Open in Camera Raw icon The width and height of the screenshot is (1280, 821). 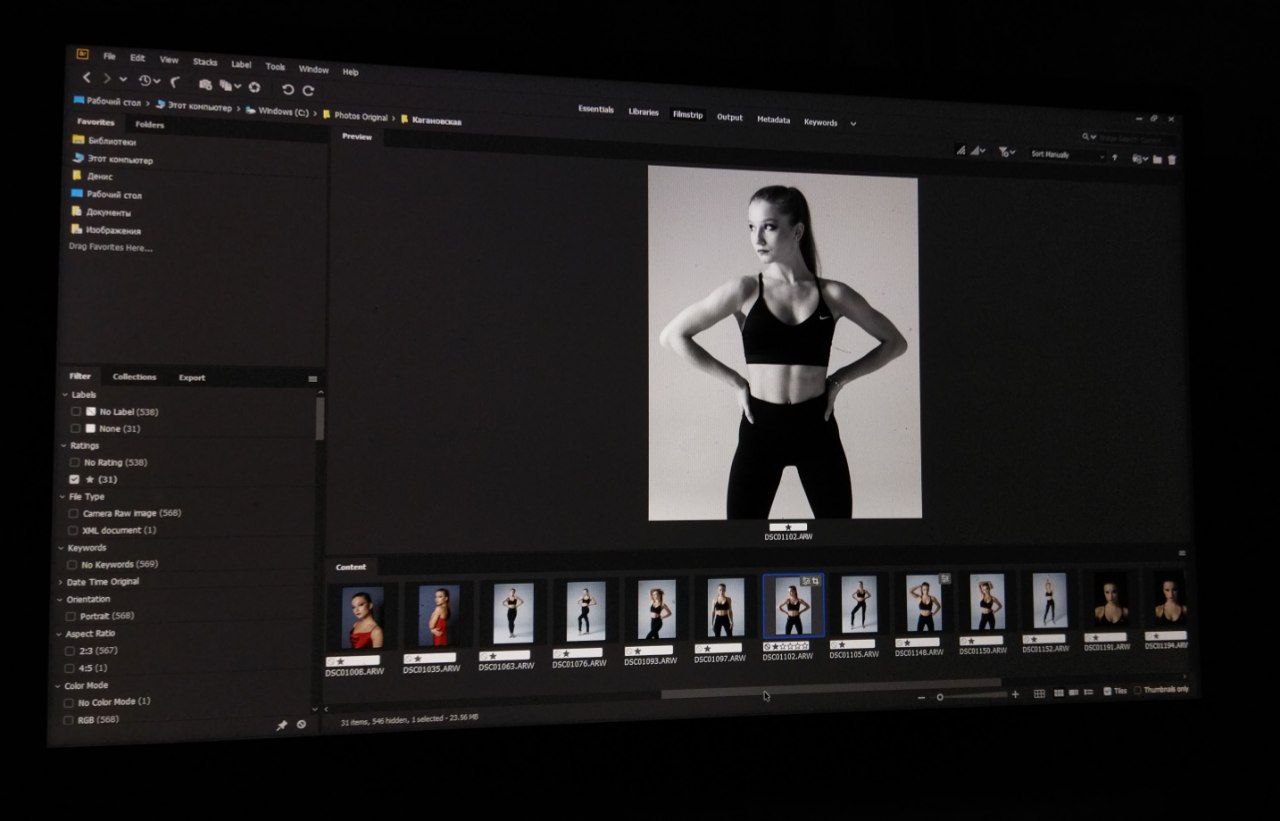pos(254,87)
